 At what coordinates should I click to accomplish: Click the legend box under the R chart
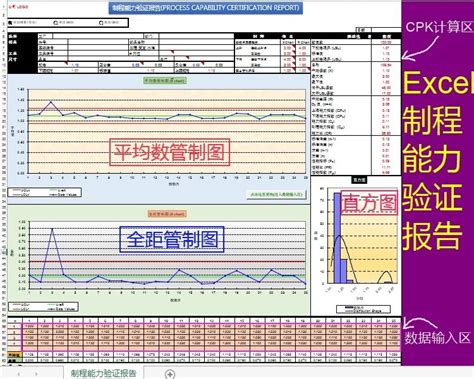coord(43,307)
